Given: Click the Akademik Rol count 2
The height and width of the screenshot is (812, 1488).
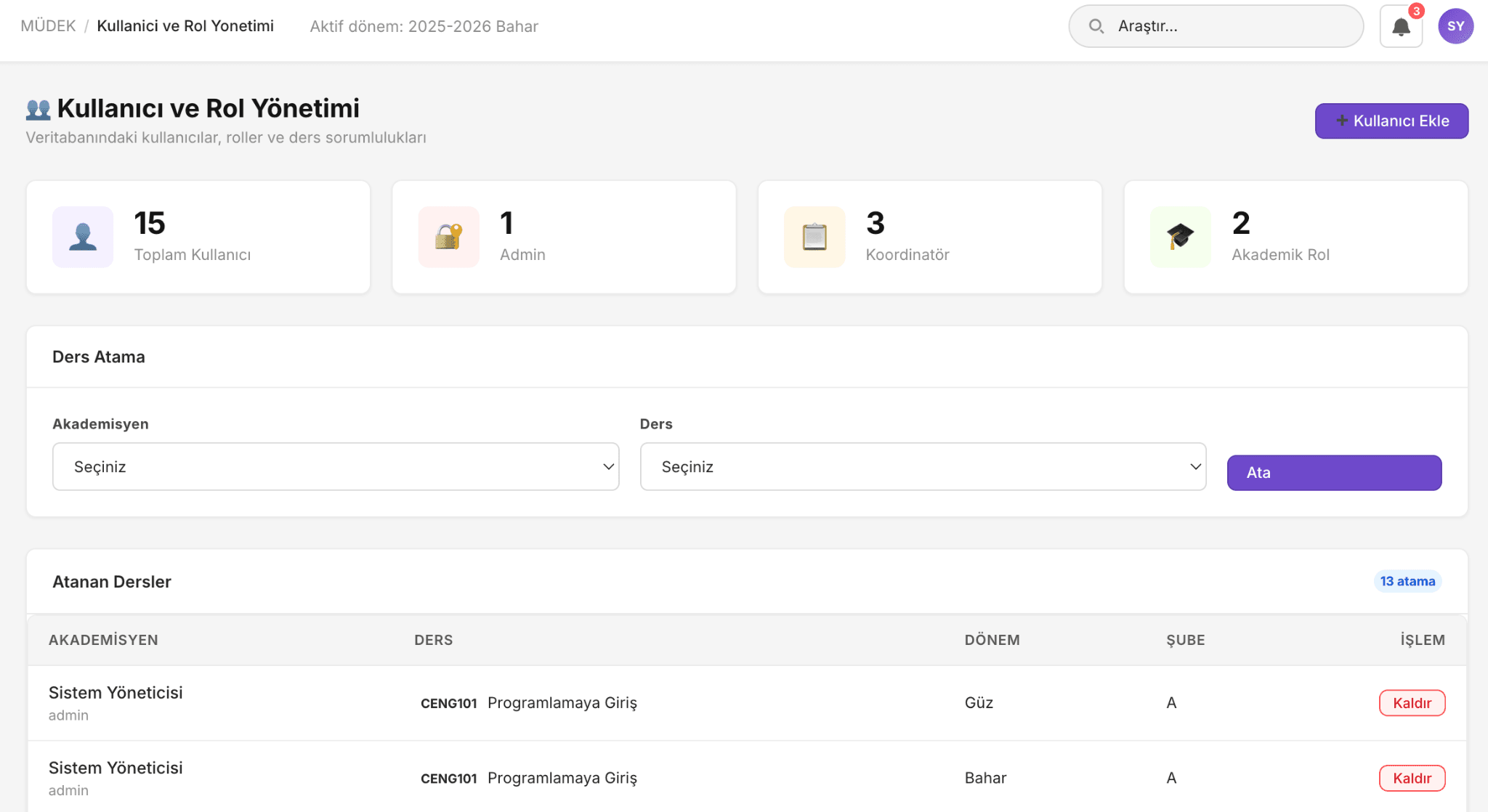Looking at the screenshot, I should (x=1241, y=223).
